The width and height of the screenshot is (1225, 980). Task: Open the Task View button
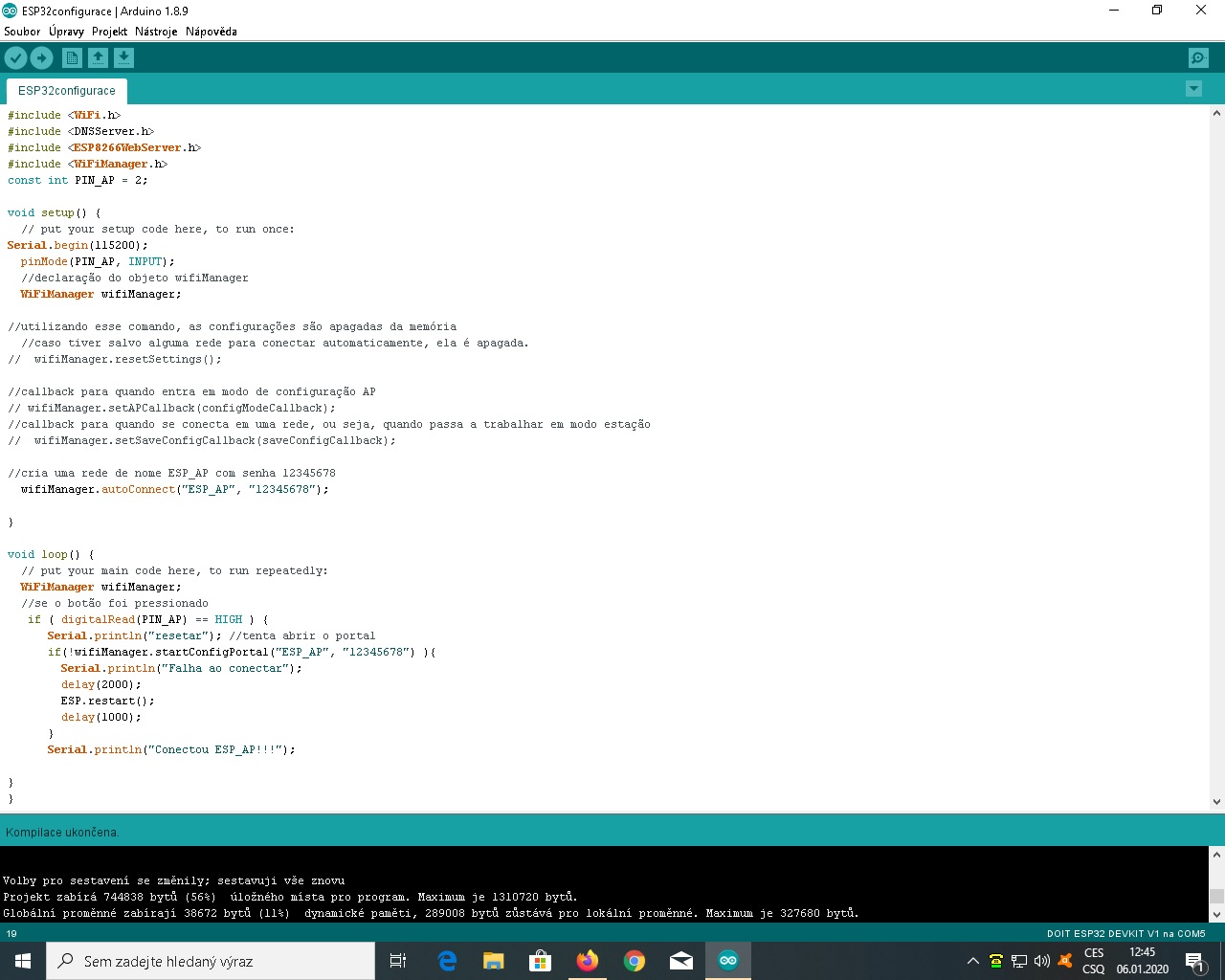pyautogui.click(x=398, y=961)
